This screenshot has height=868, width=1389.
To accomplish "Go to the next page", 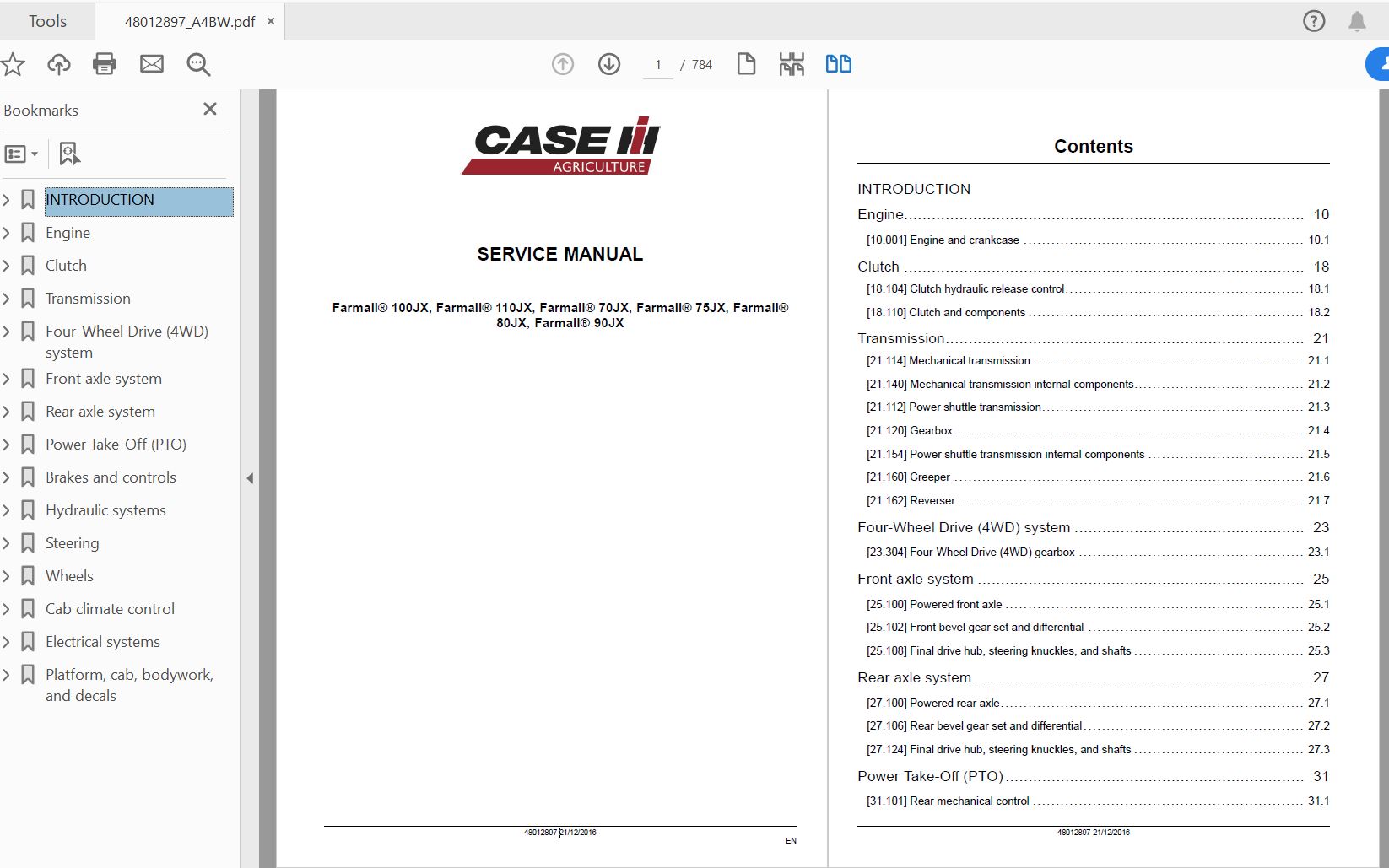I will (608, 63).
